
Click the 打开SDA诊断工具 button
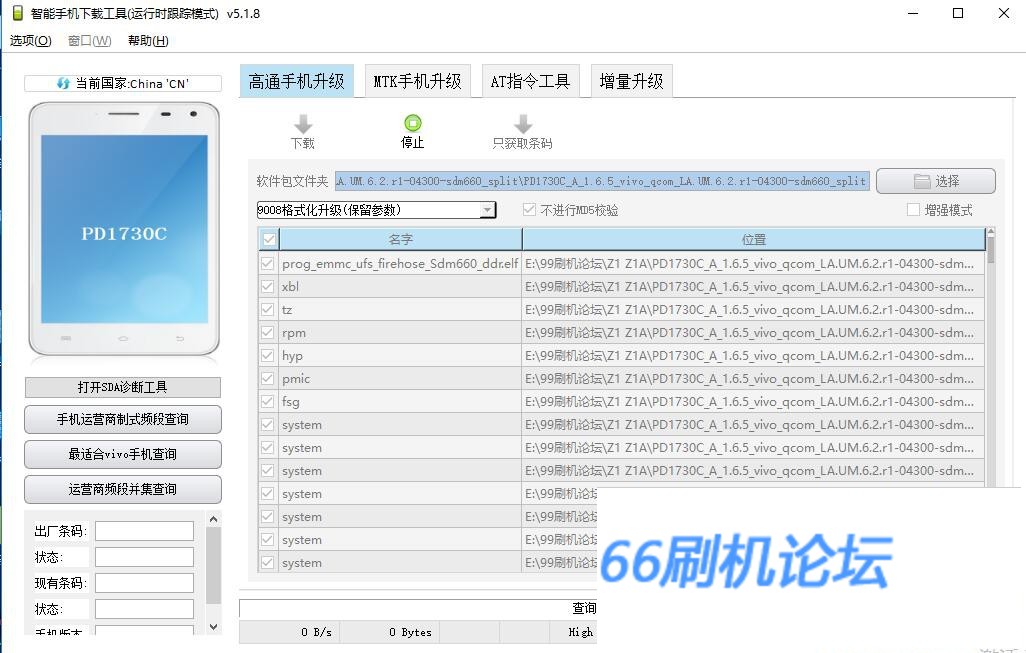pos(123,387)
